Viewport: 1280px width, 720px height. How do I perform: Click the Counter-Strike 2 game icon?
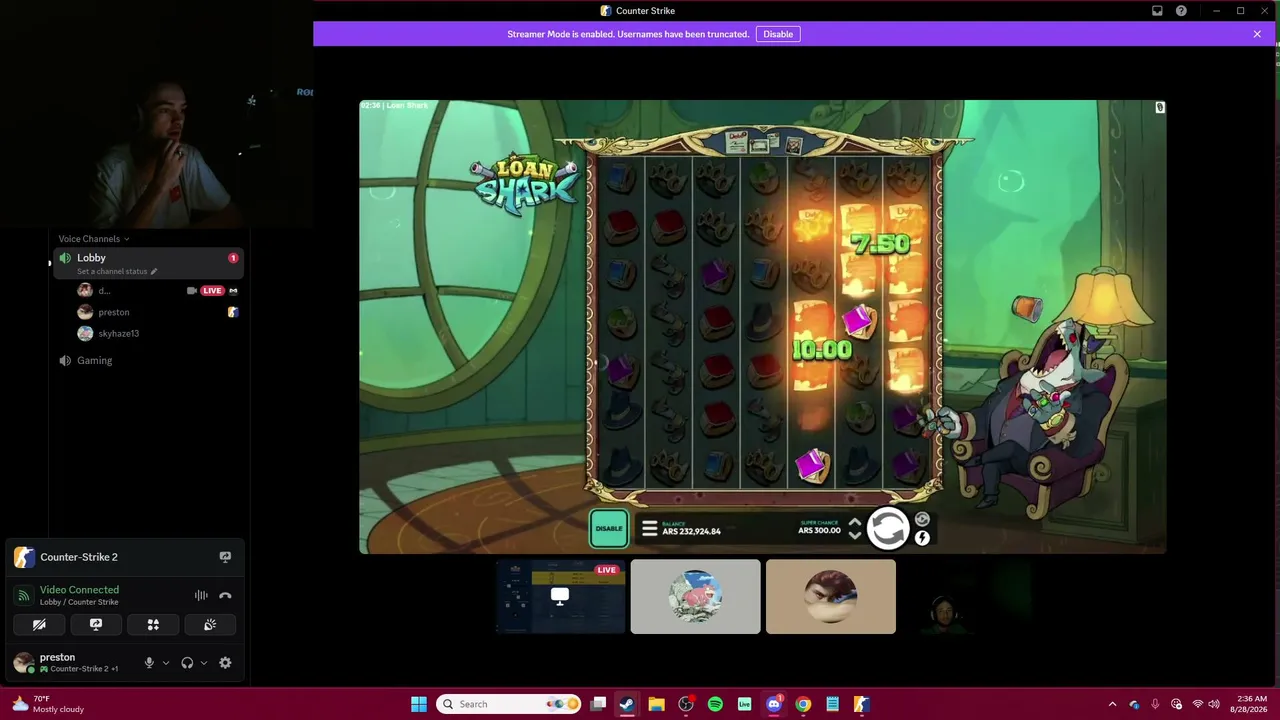(24, 557)
